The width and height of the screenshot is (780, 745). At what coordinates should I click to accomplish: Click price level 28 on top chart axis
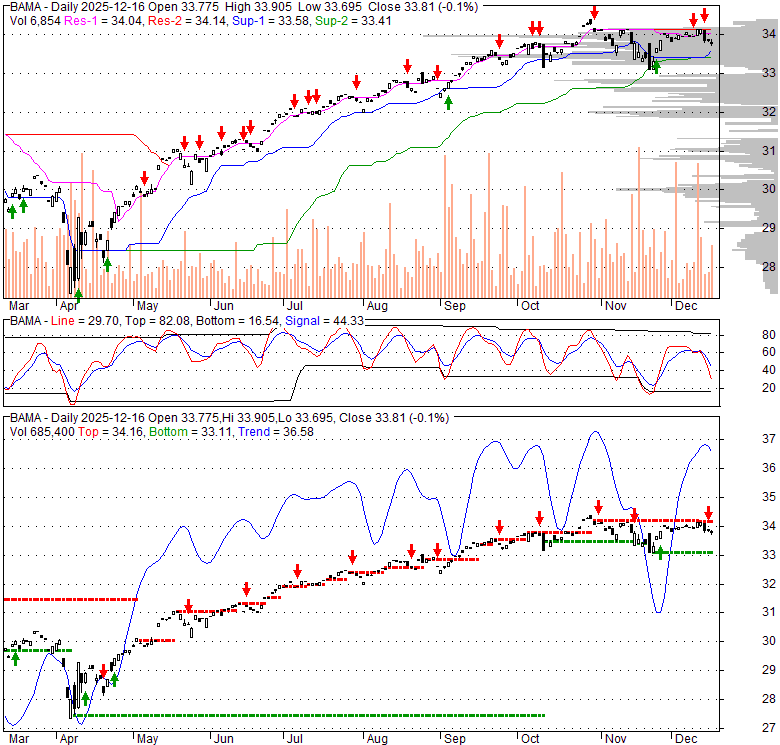pos(769,267)
